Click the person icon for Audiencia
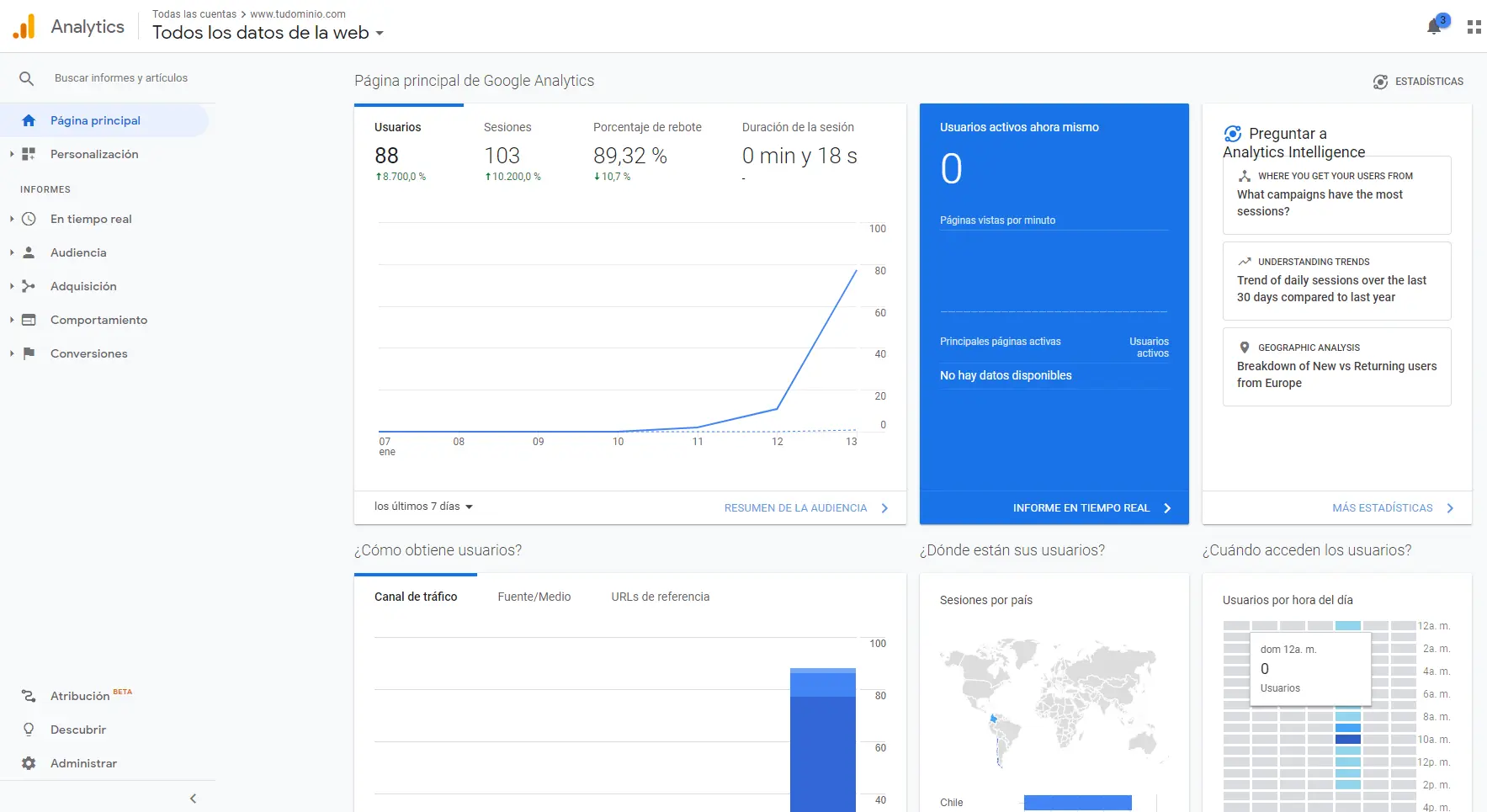Viewport: 1487px width, 812px height. tap(29, 252)
